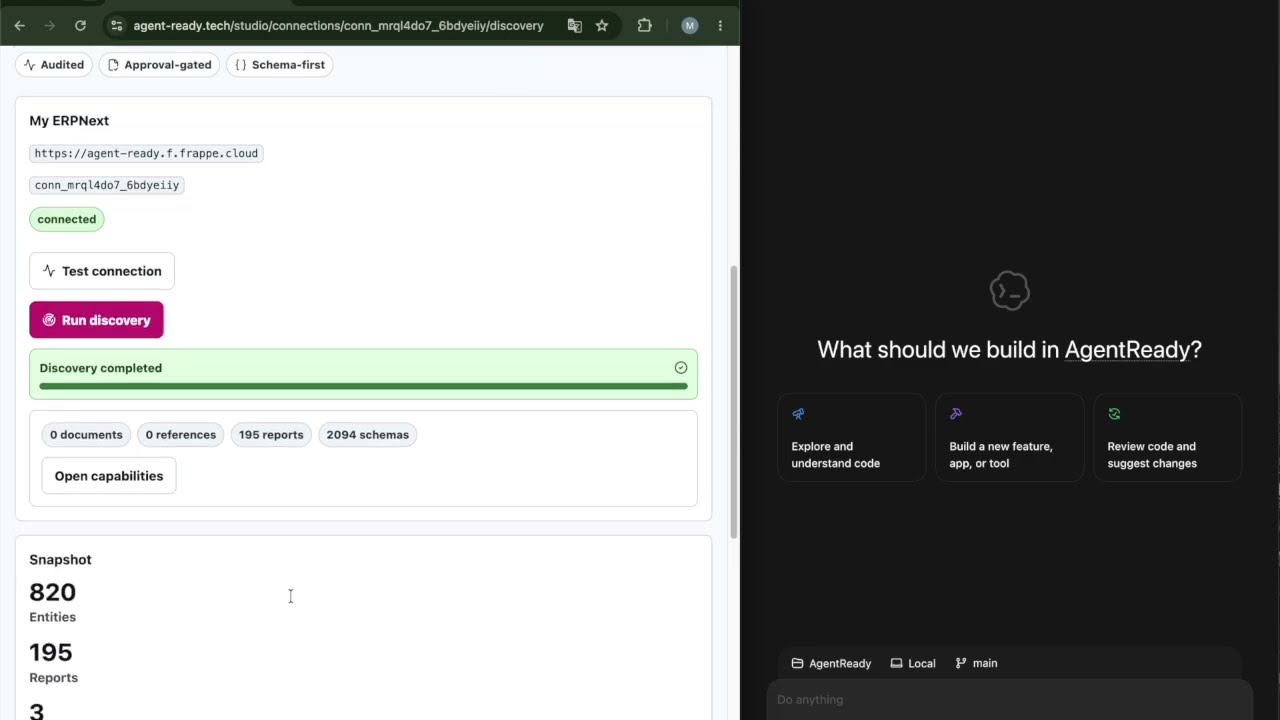Click the discovery progress bar

363,386
